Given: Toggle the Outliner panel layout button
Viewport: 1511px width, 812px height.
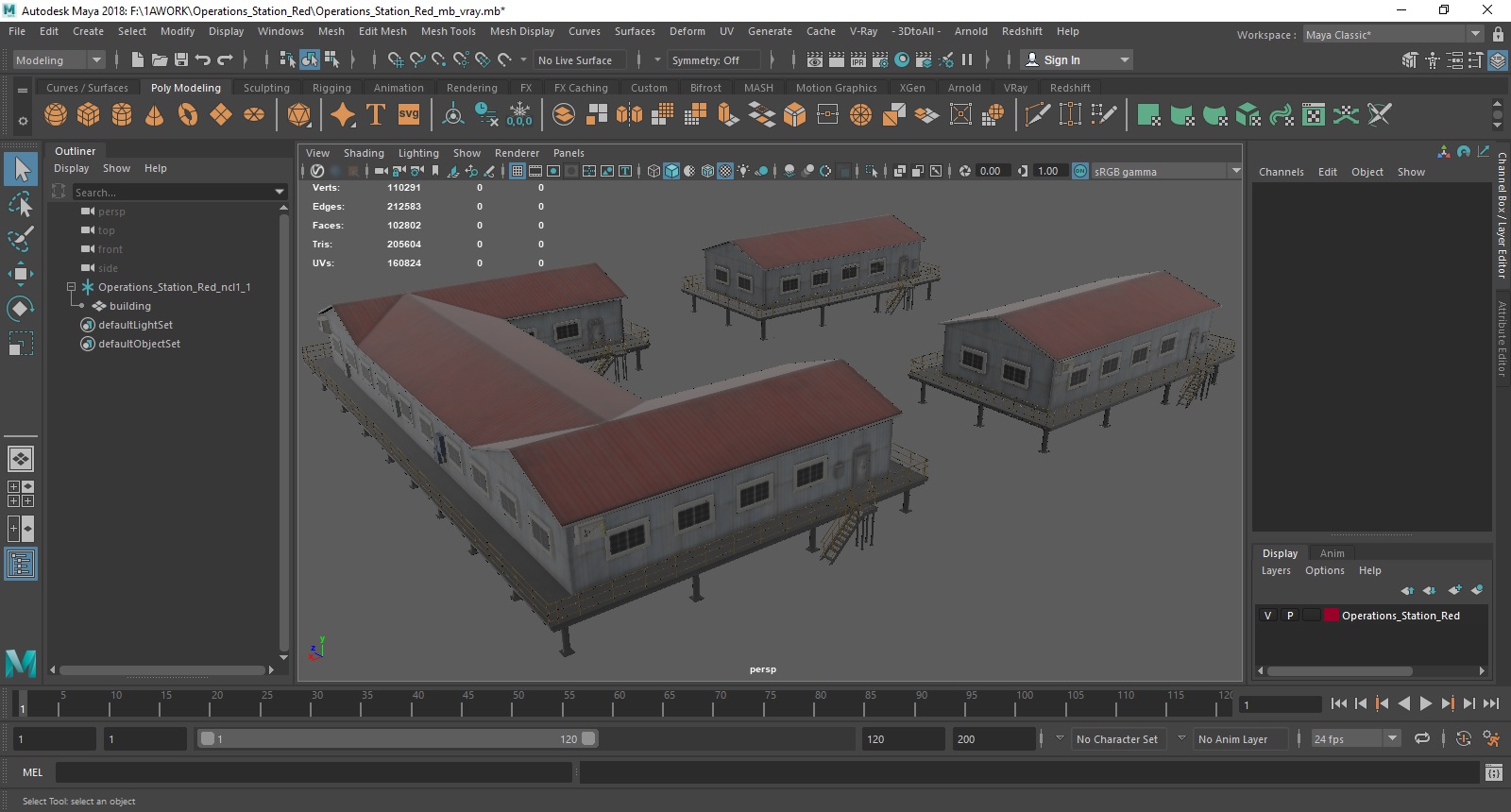Looking at the screenshot, I should [x=21, y=565].
